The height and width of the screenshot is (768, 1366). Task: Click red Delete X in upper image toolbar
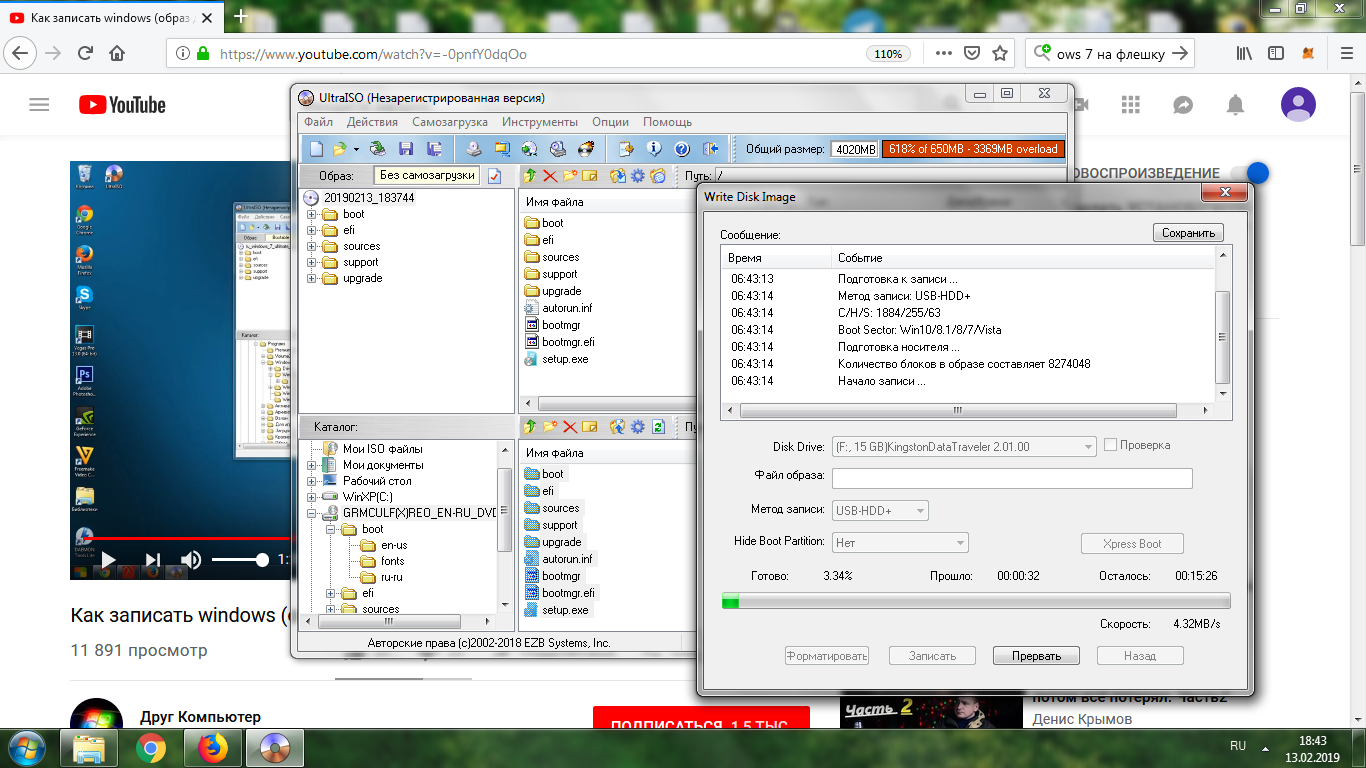click(550, 176)
